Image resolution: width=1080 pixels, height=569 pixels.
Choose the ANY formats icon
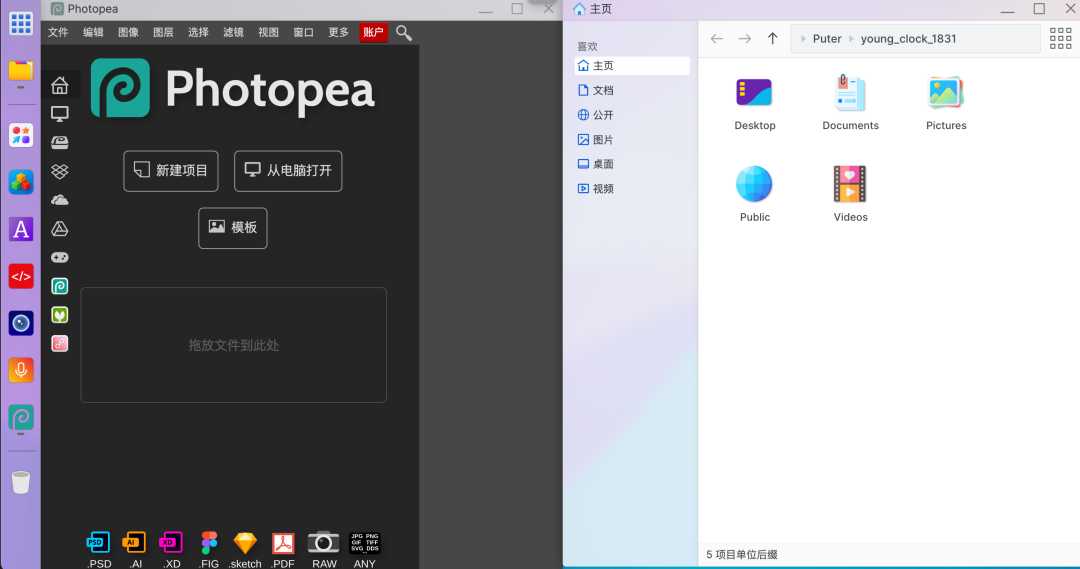click(364, 550)
